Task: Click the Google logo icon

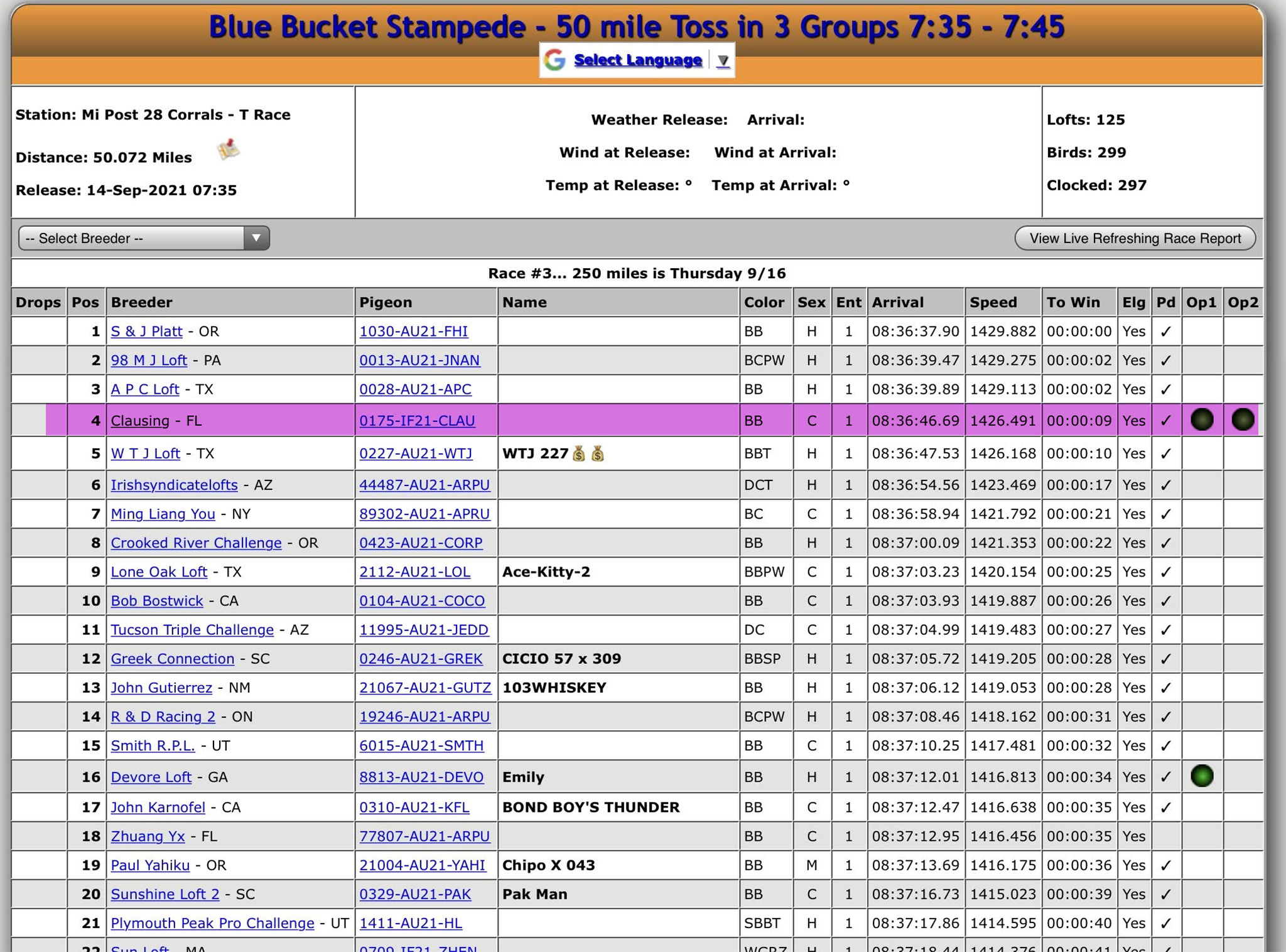Action: point(554,60)
